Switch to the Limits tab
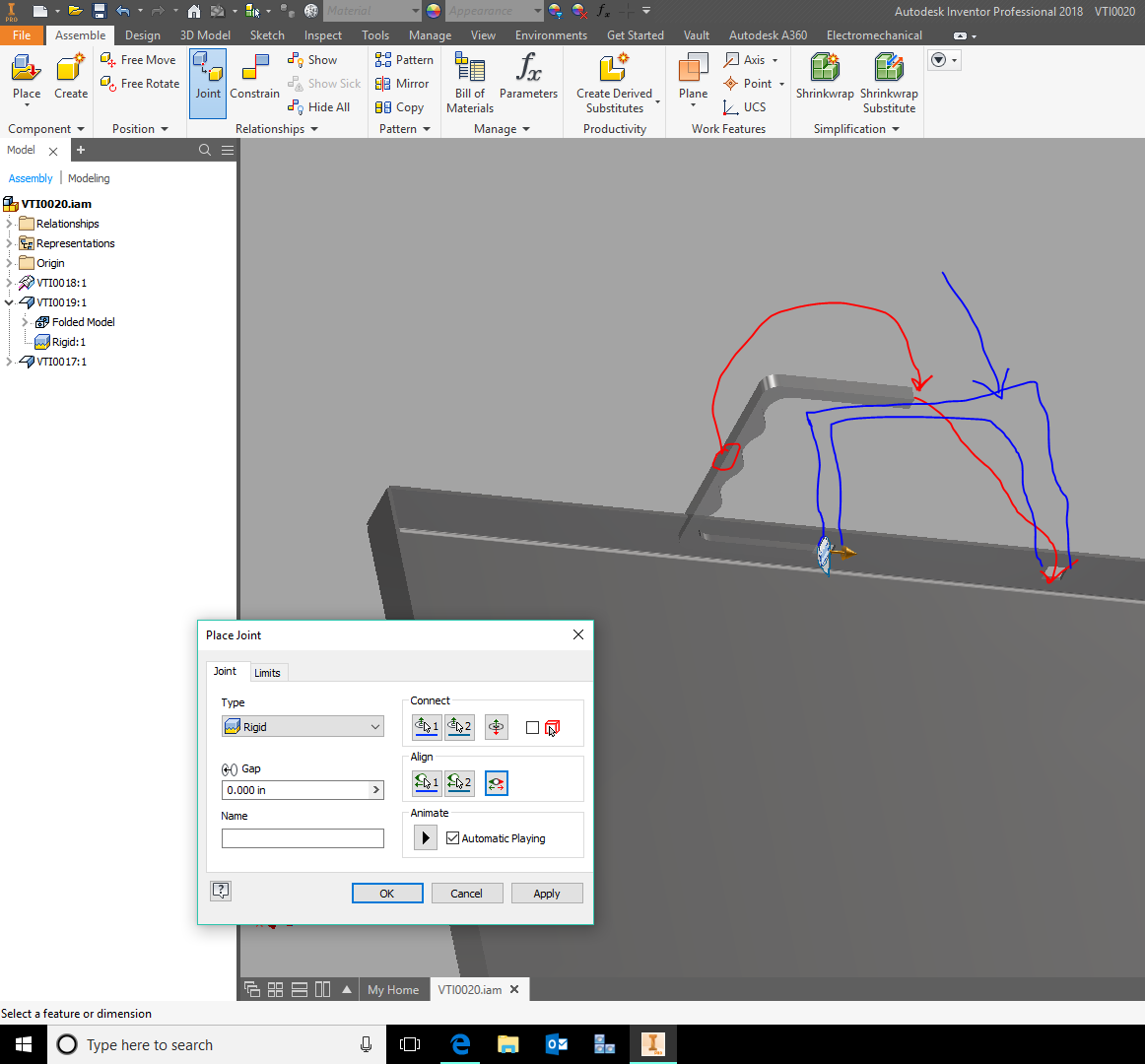 click(267, 672)
